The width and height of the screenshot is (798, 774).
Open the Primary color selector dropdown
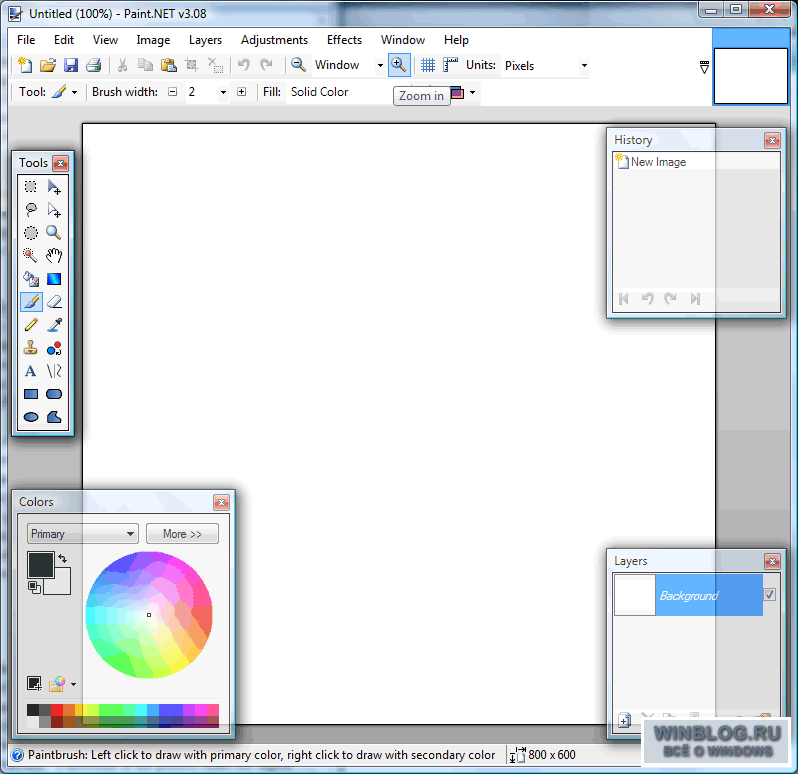pyautogui.click(x=82, y=534)
